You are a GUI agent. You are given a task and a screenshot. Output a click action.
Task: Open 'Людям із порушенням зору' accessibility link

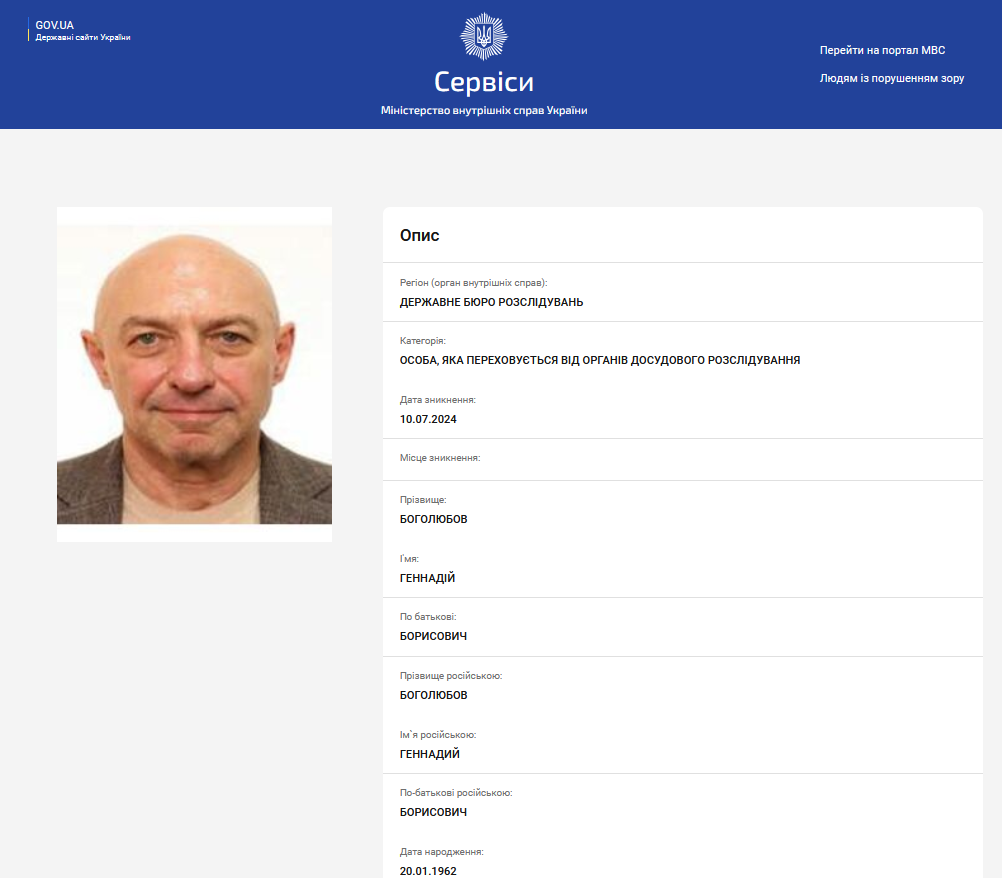click(x=891, y=78)
